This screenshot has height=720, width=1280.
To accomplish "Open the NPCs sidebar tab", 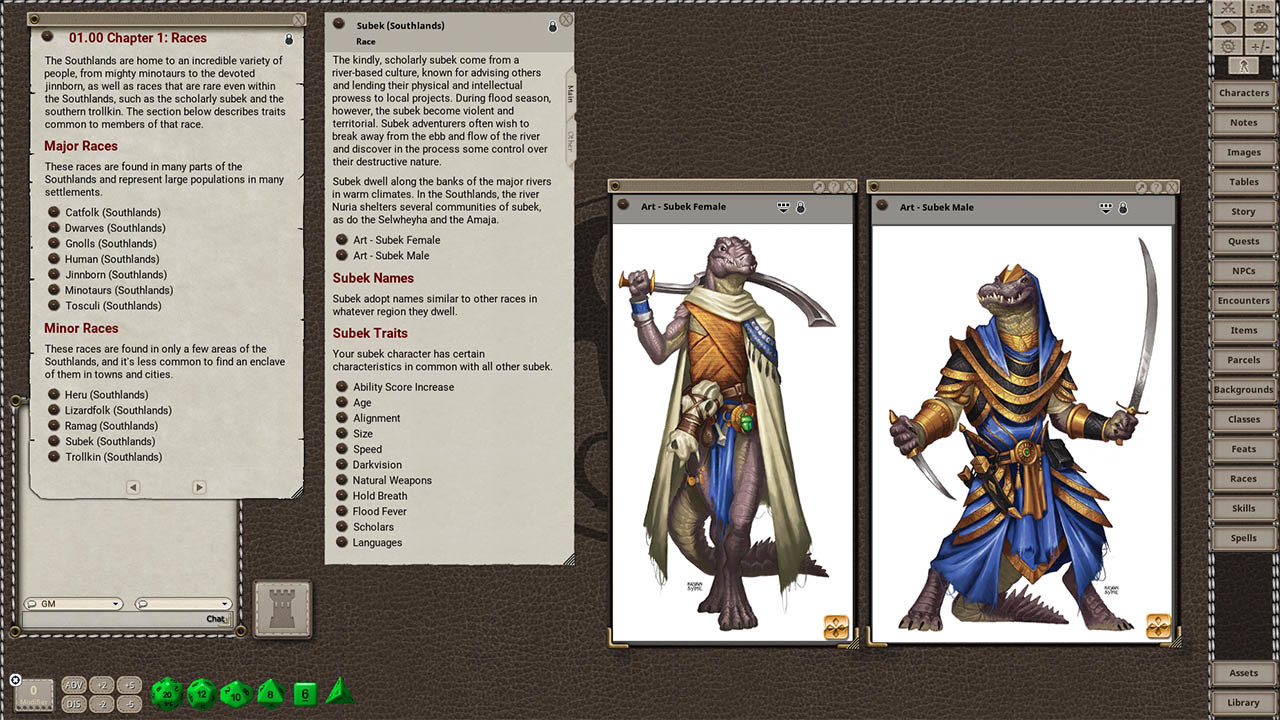I will pos(1243,271).
